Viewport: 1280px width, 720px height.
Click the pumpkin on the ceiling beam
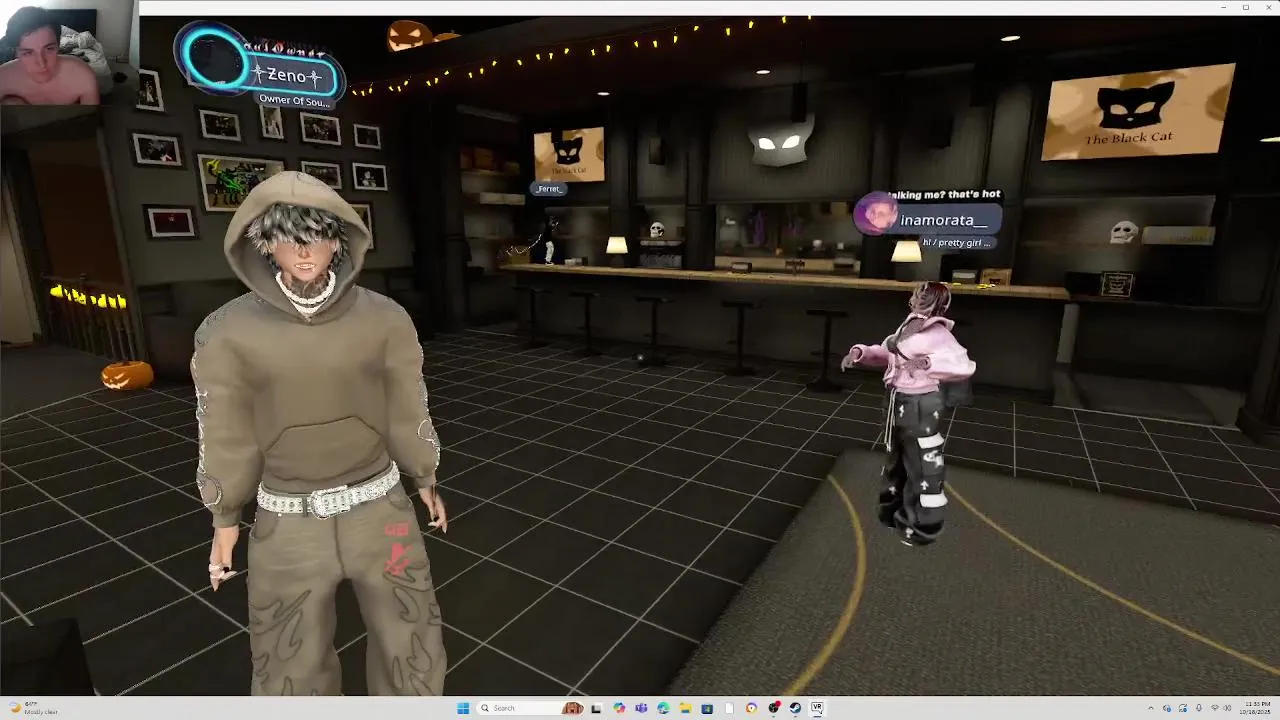pyautogui.click(x=408, y=35)
